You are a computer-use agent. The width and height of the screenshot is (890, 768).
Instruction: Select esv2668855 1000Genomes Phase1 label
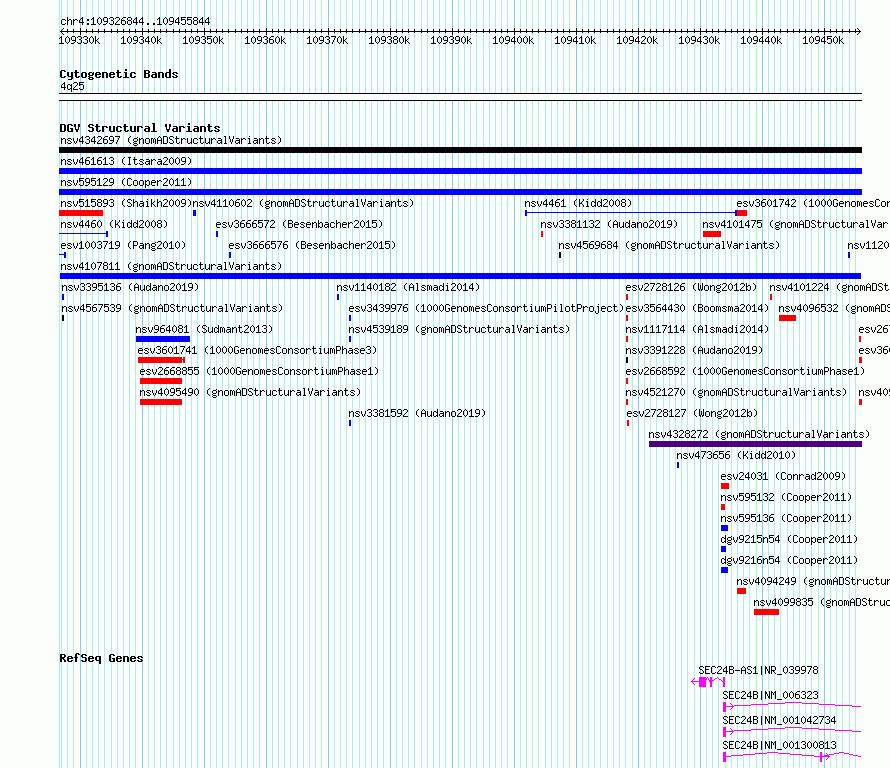[259, 371]
